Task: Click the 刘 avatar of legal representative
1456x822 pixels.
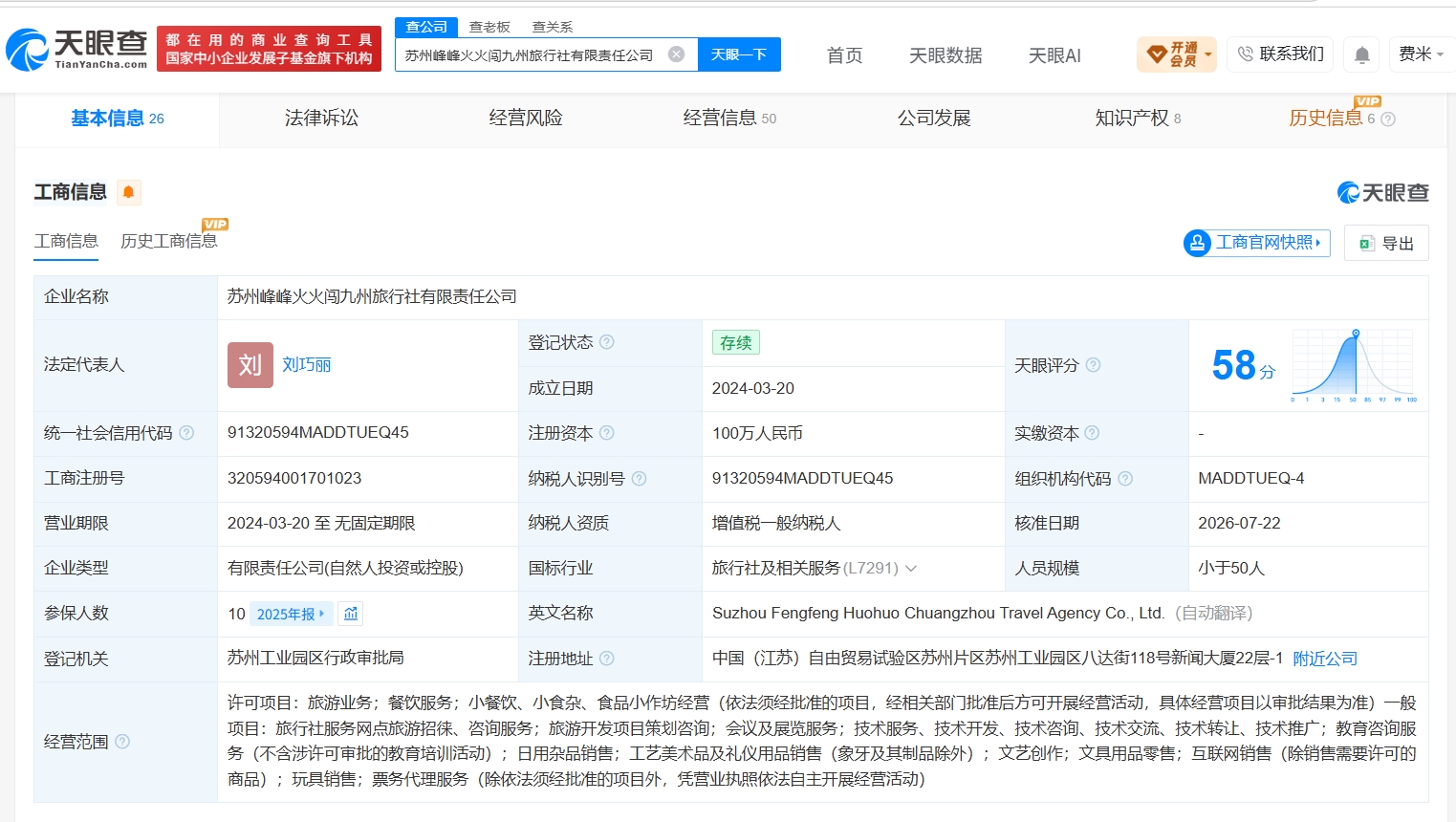Action: (250, 365)
